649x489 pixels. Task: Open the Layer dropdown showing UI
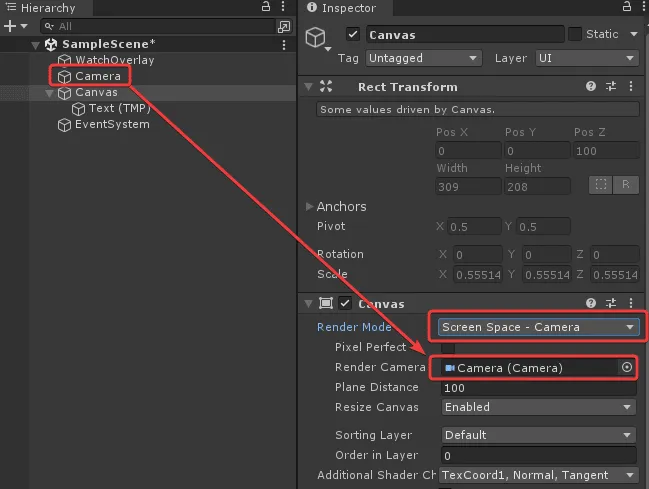587,58
